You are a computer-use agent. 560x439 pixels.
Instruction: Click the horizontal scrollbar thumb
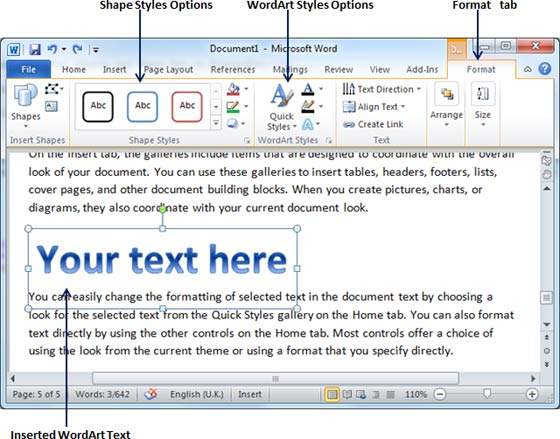275,378
